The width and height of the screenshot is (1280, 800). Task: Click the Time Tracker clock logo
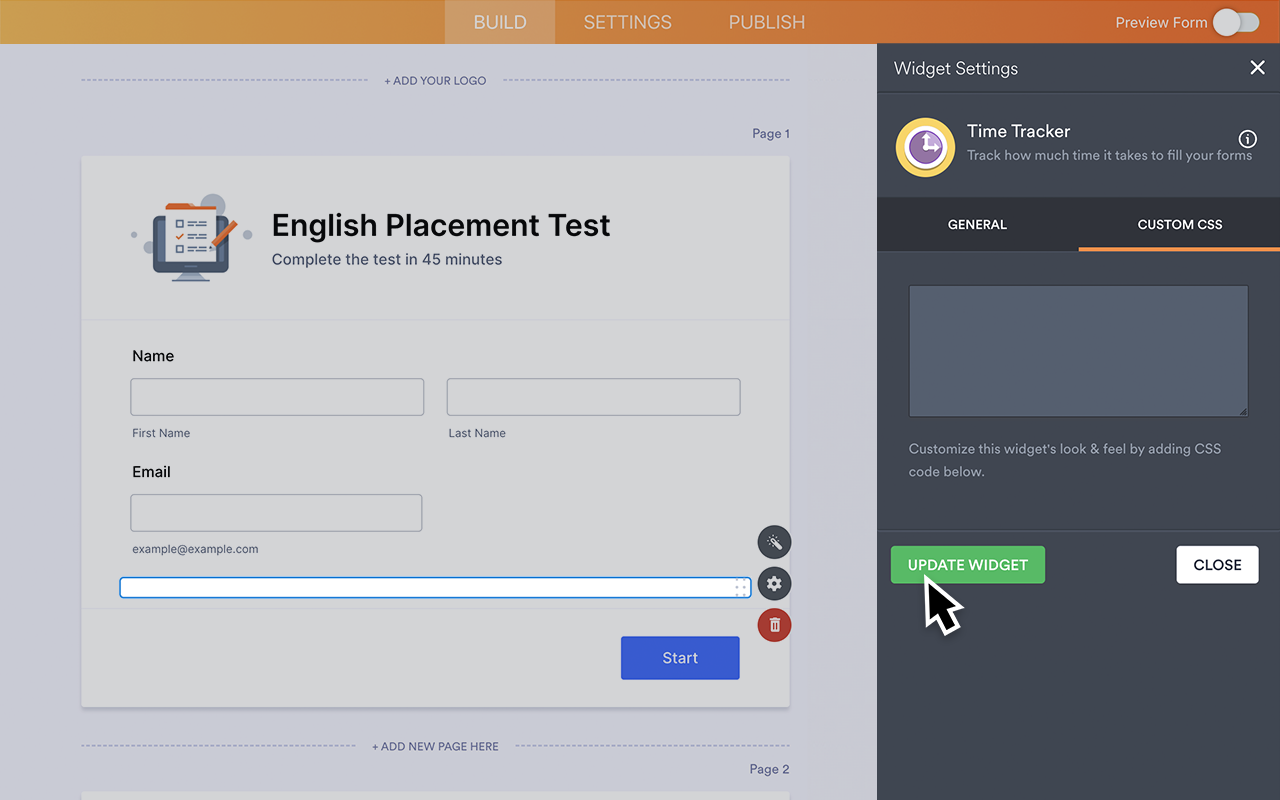(x=925, y=147)
